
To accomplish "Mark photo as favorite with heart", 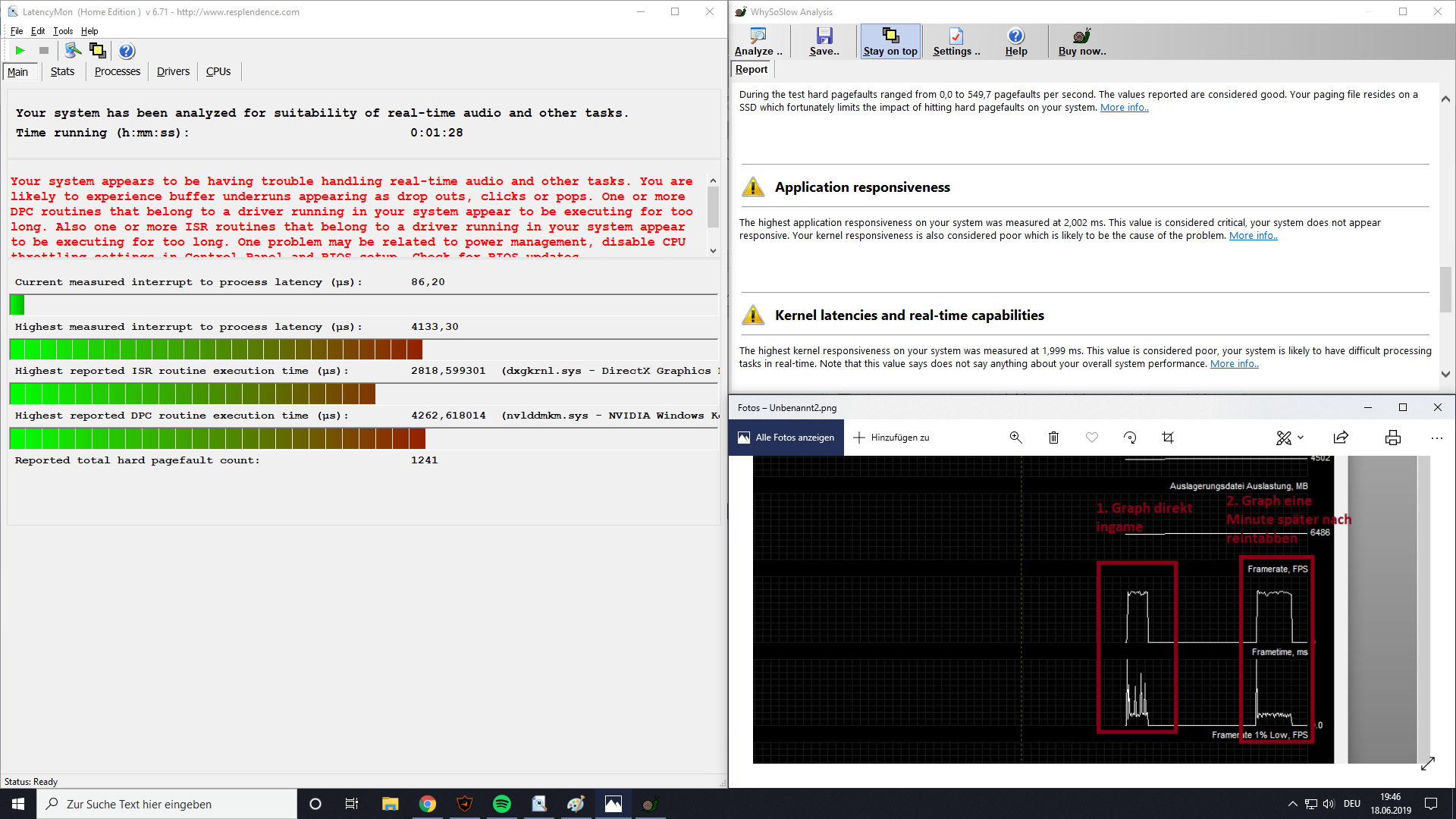I will pos(1092,438).
